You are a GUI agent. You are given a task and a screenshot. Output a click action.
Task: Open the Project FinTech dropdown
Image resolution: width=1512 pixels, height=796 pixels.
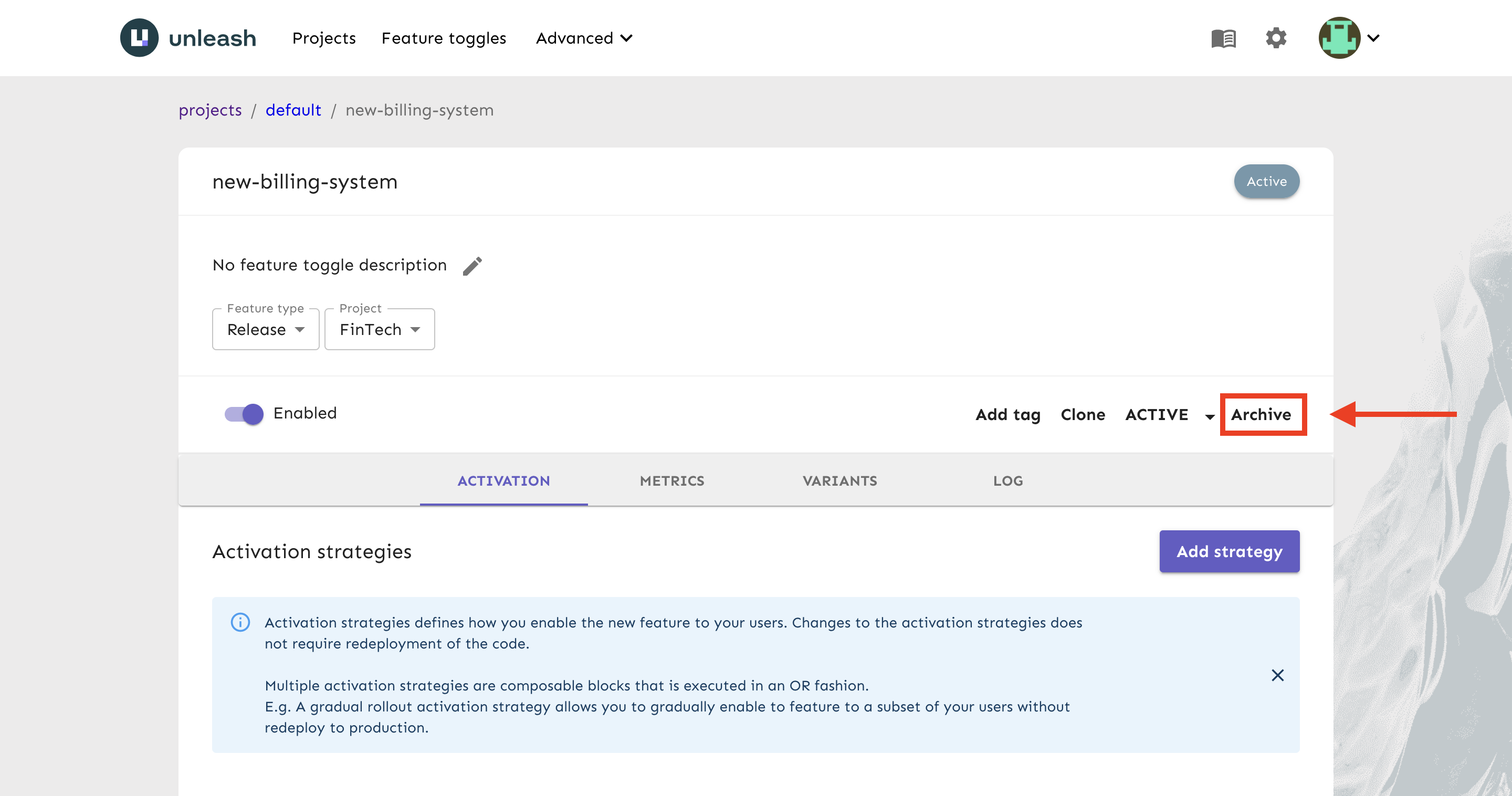point(379,329)
